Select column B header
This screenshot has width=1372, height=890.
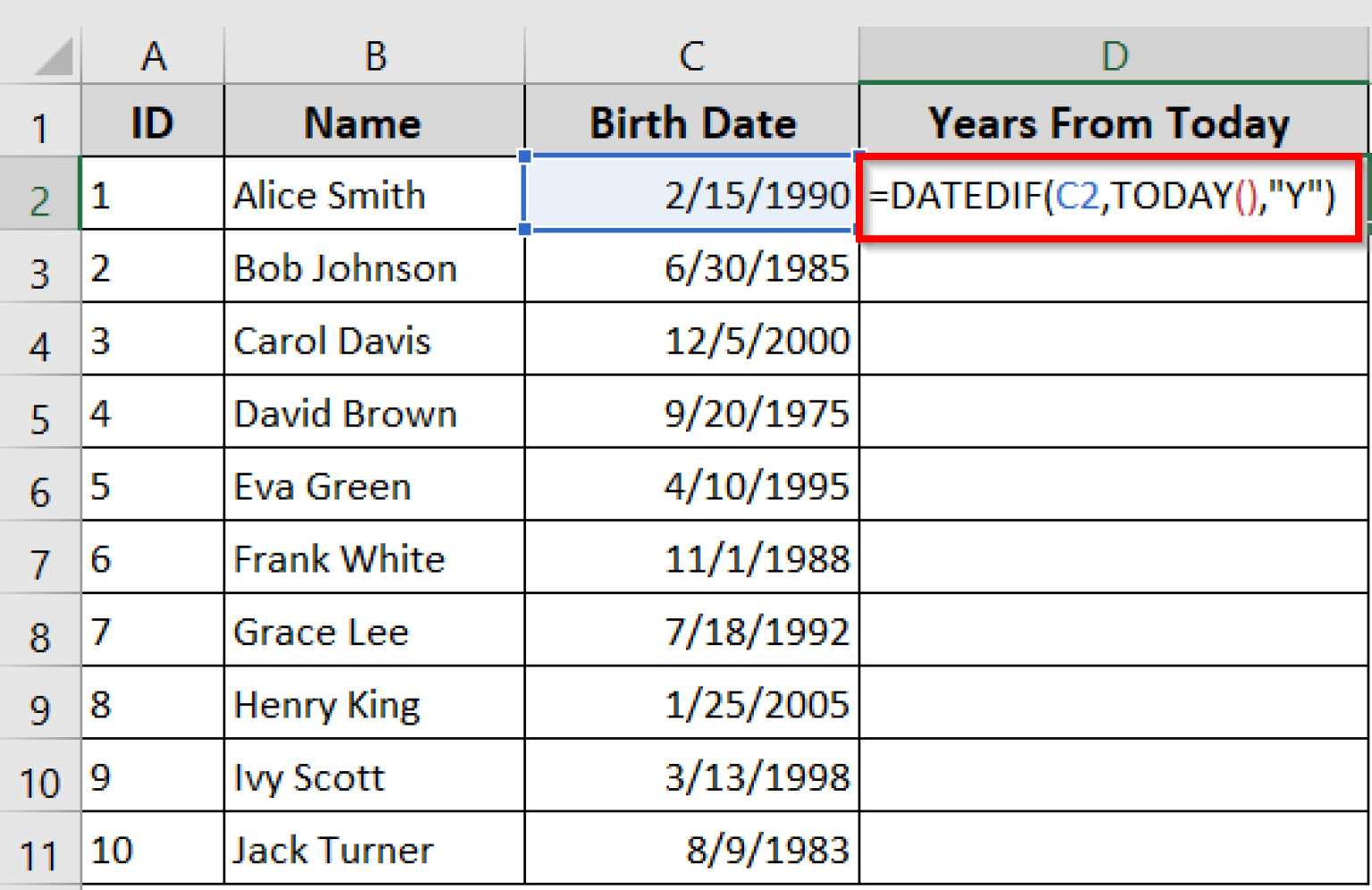tap(374, 57)
